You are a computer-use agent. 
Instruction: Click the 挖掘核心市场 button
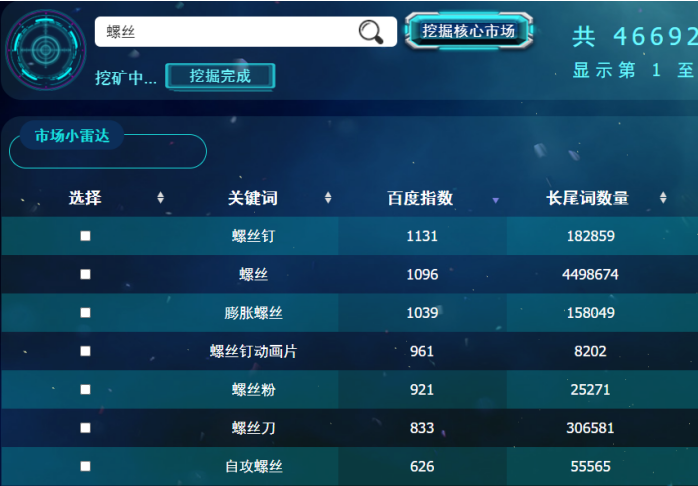click(469, 31)
